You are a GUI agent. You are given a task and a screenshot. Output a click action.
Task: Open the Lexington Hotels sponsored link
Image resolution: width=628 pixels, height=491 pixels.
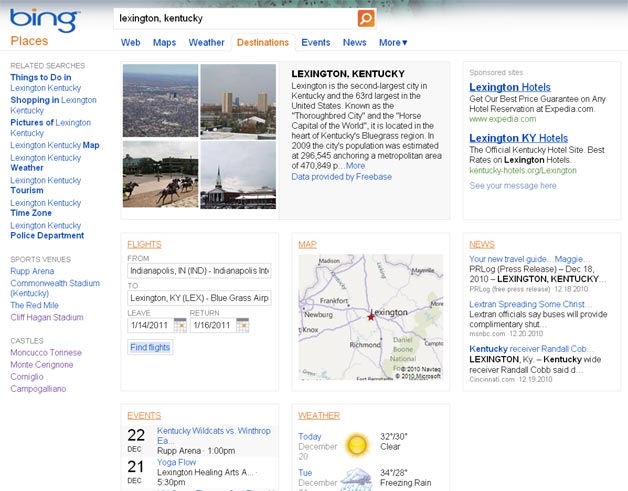(x=510, y=87)
